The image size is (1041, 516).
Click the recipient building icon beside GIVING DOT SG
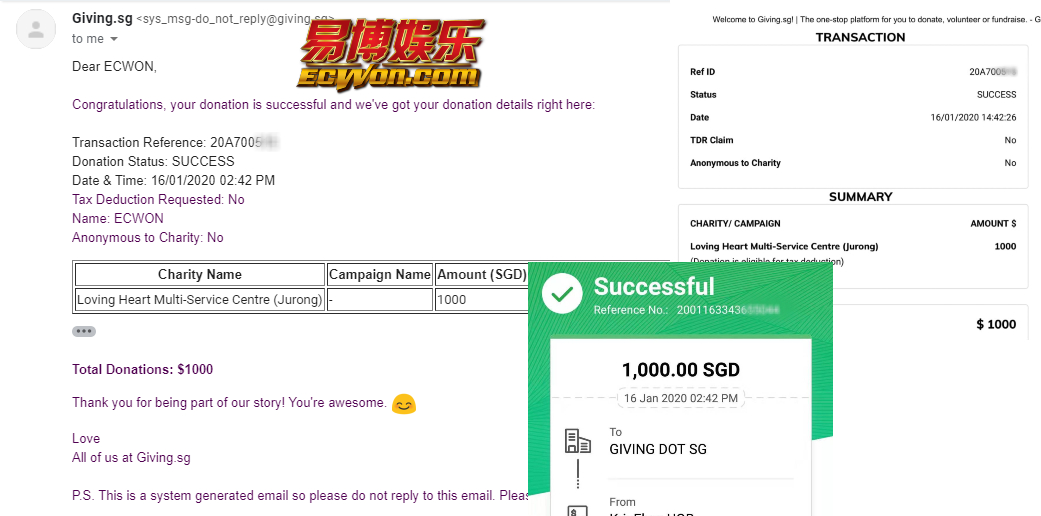578,441
